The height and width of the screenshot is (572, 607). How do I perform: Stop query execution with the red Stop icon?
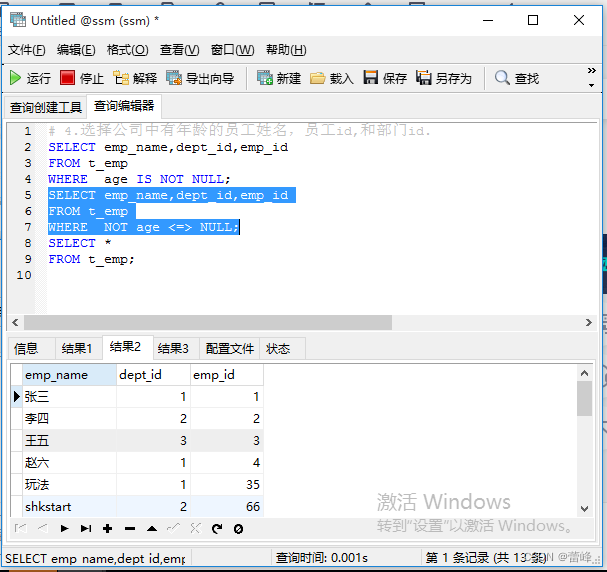[67, 78]
